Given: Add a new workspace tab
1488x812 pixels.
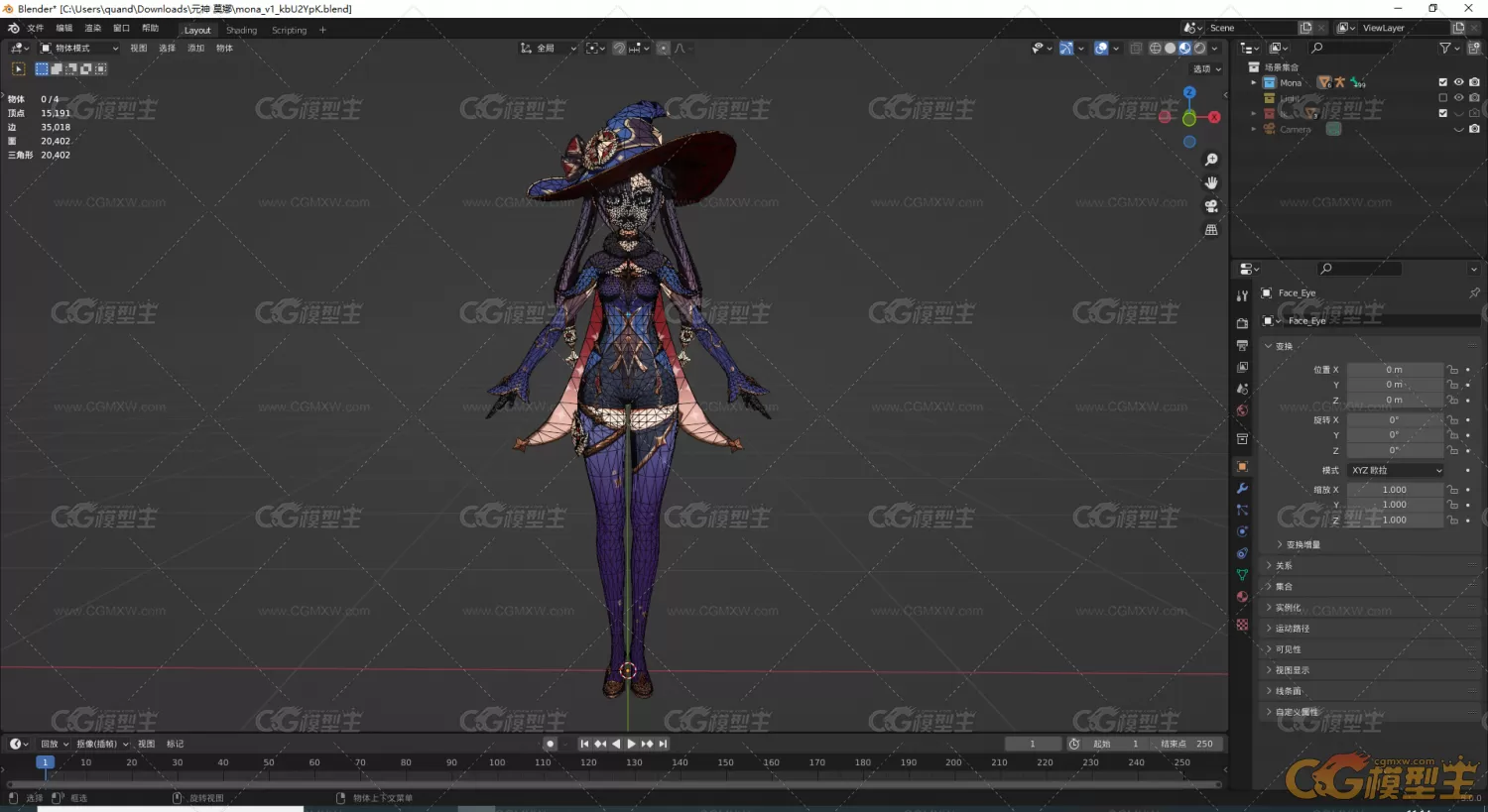Looking at the screenshot, I should tap(322, 30).
